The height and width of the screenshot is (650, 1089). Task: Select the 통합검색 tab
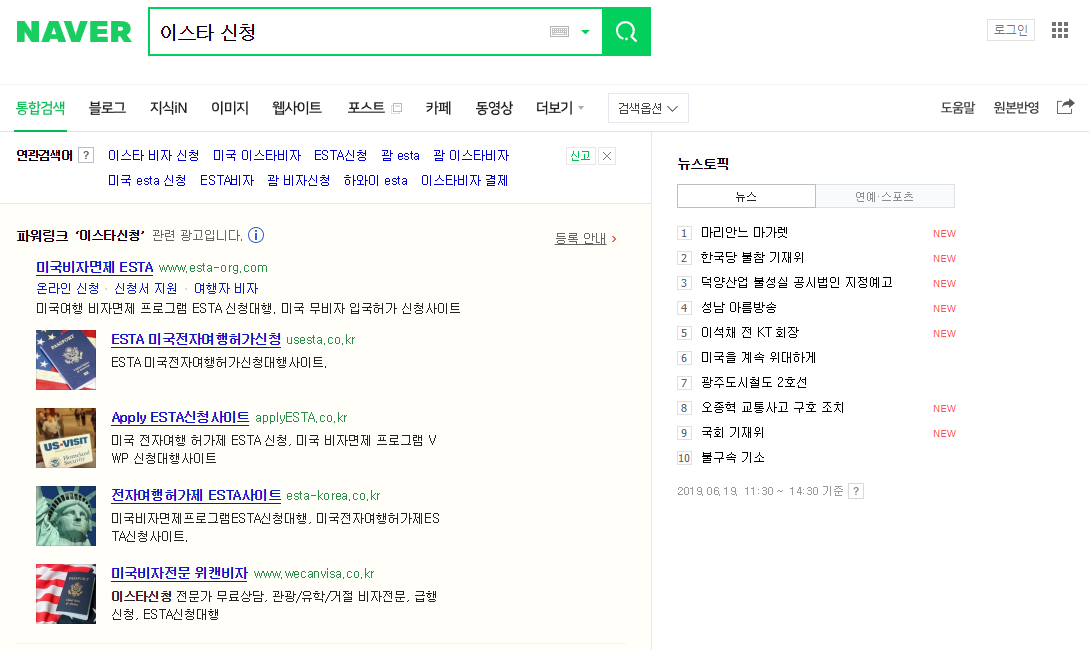pyautogui.click(x=40, y=108)
